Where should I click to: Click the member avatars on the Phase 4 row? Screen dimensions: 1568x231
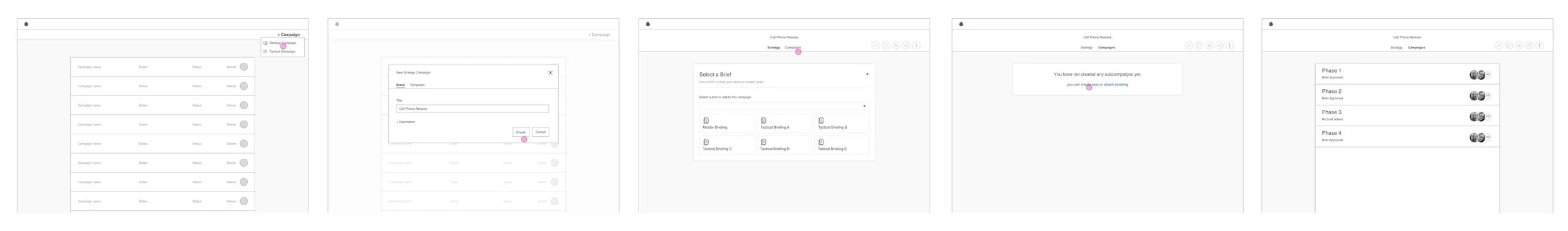(x=1477, y=137)
